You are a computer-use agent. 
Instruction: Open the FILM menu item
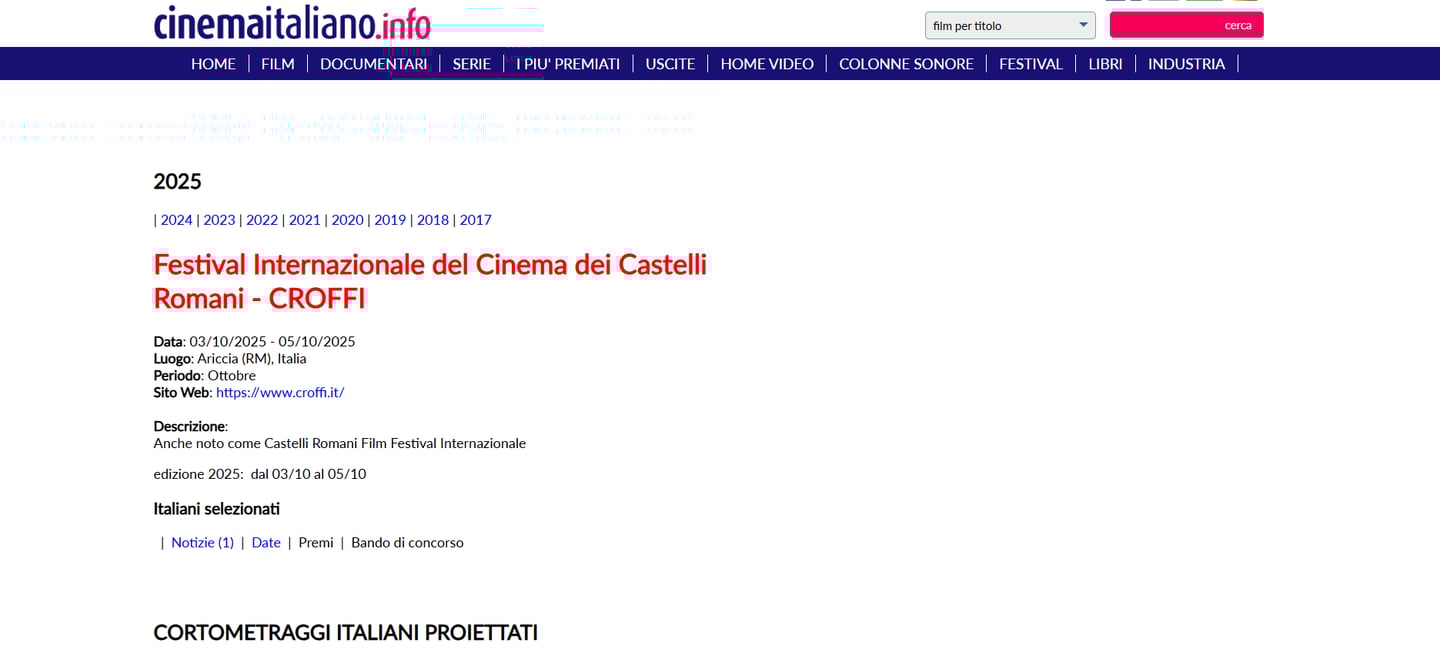pyautogui.click(x=278, y=64)
